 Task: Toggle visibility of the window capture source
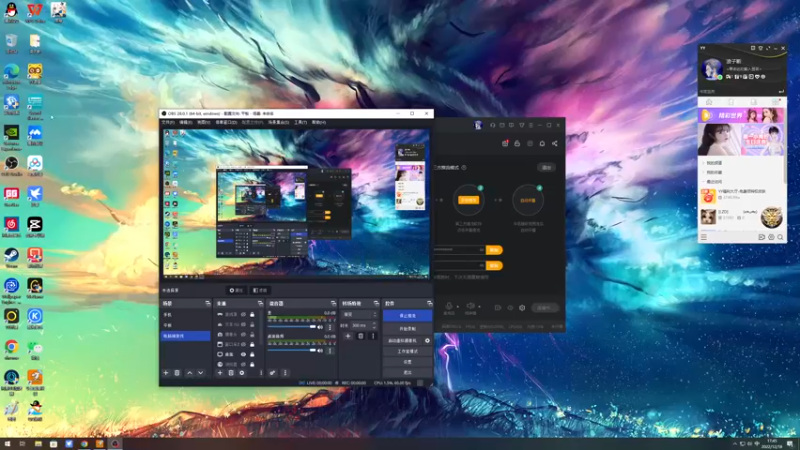click(x=243, y=344)
